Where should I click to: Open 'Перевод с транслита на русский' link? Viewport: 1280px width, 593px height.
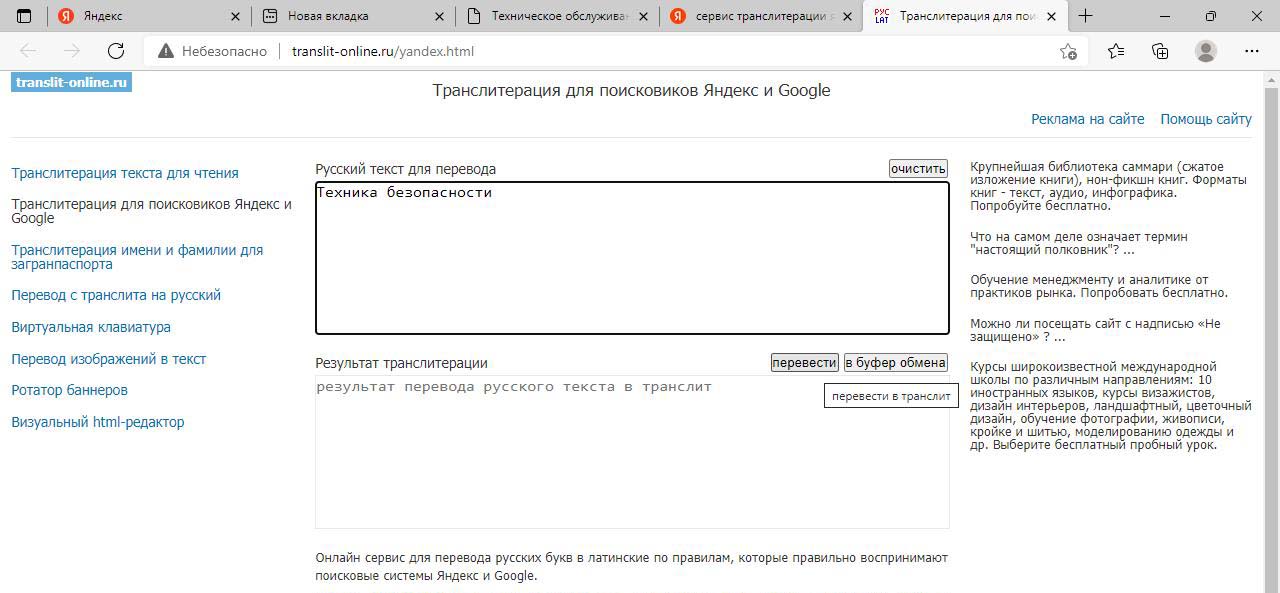[x=116, y=295]
